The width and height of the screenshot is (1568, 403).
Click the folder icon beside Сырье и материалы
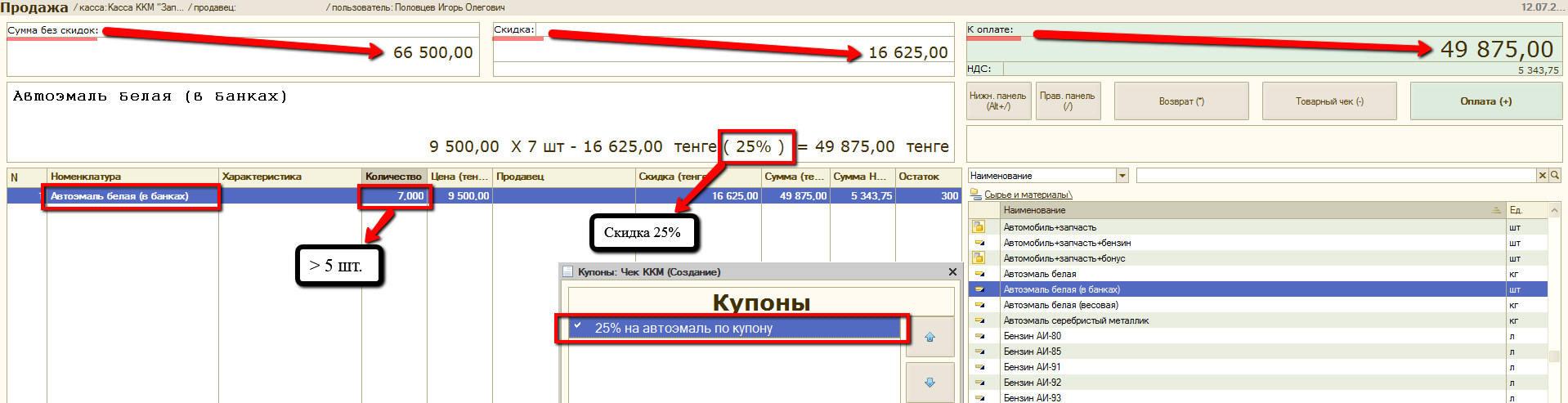click(x=975, y=195)
